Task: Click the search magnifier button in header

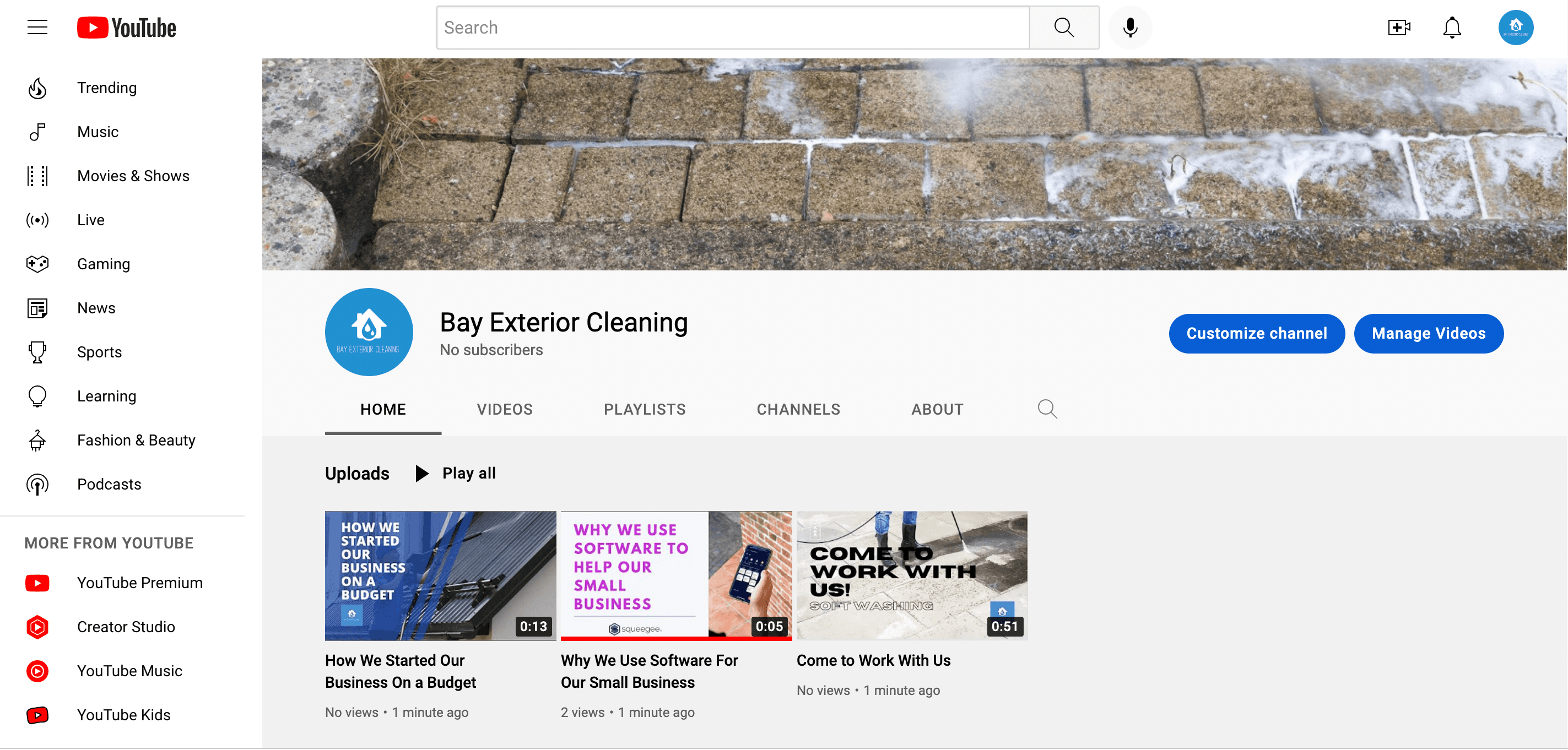Action: click(x=1063, y=28)
